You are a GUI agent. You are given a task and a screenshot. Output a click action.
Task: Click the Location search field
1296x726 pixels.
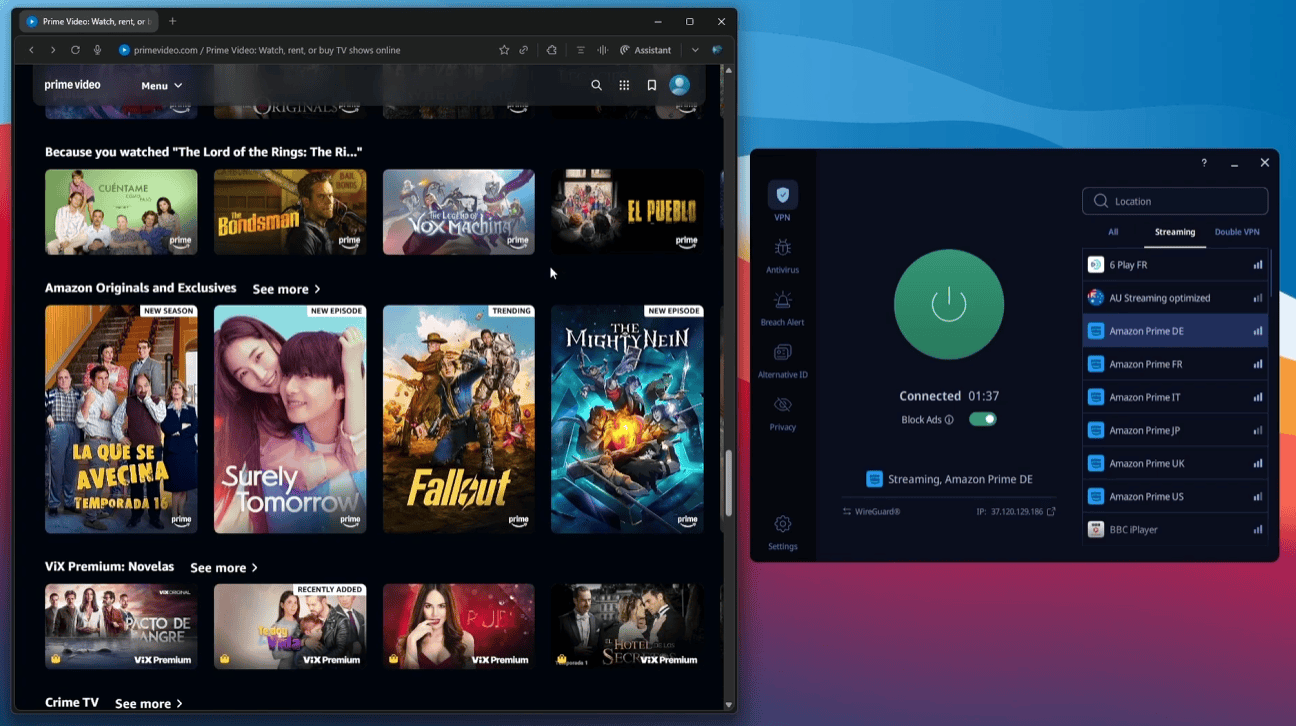[x=1175, y=201]
